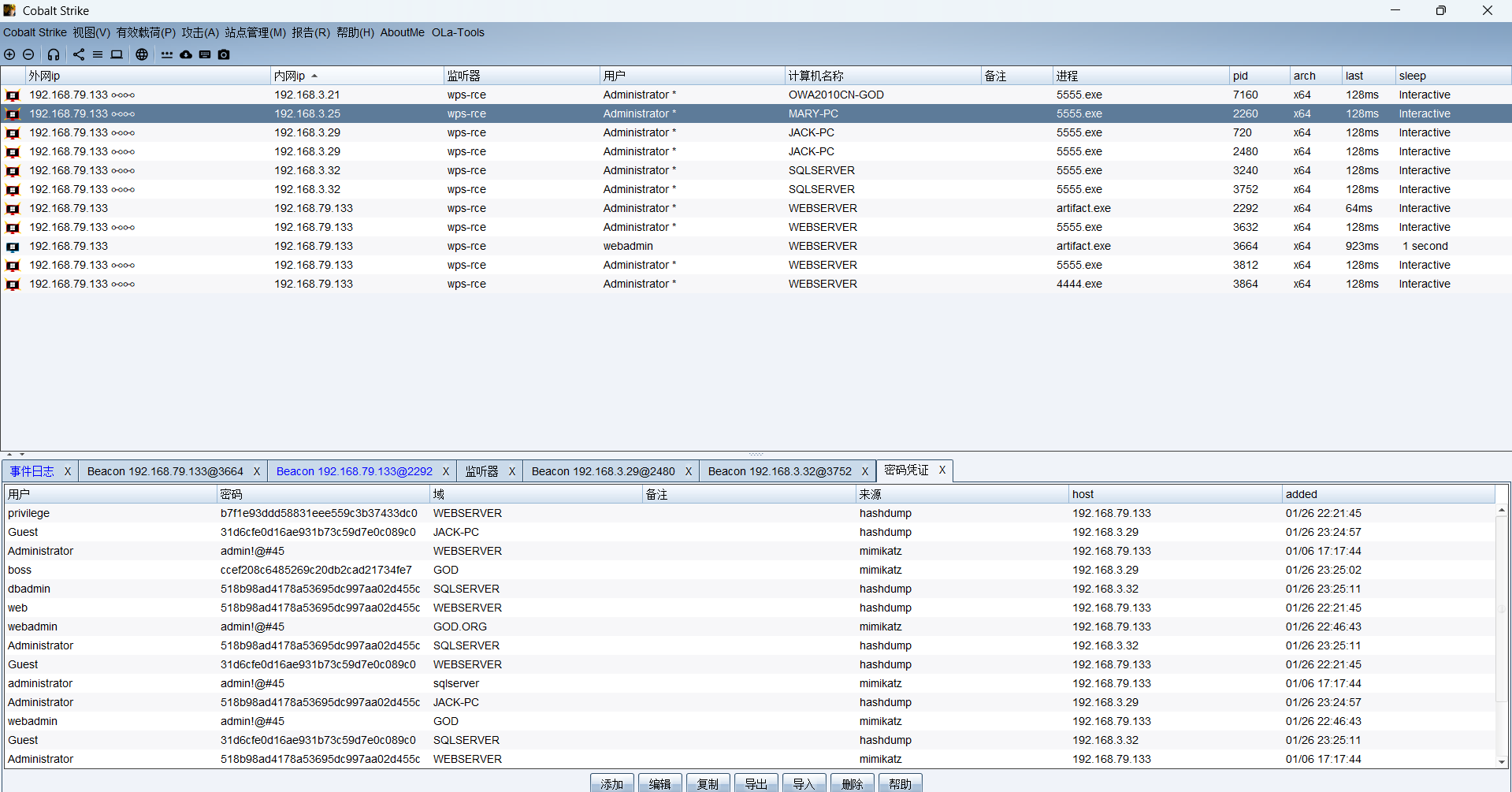Open downloaded files cloud icon
Image resolution: width=1512 pixels, height=792 pixels.
(x=186, y=54)
